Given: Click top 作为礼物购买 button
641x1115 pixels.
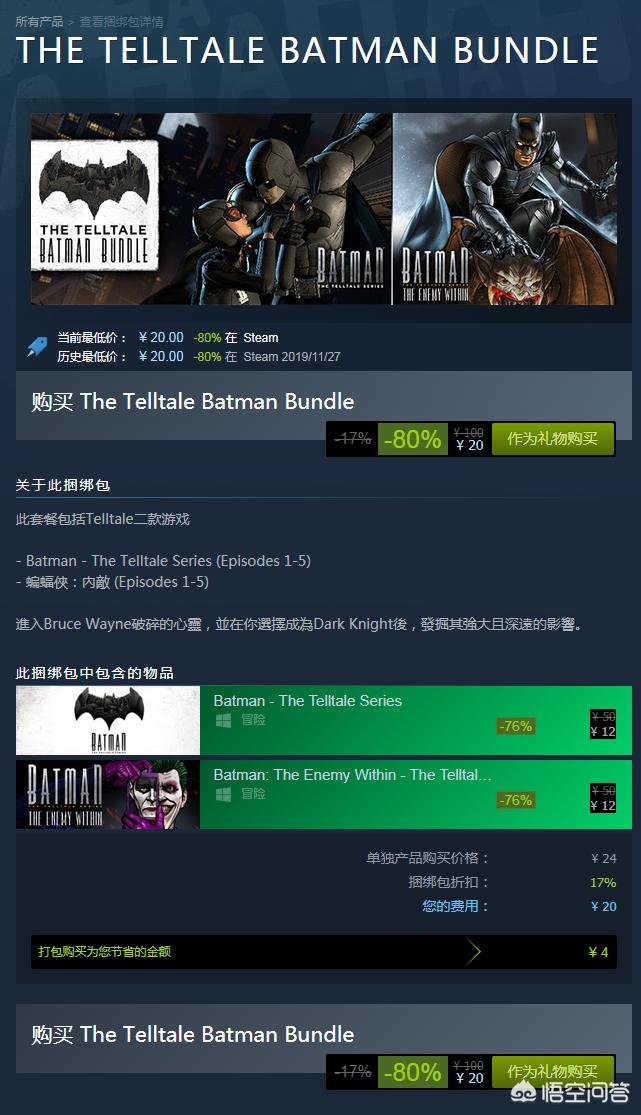Looking at the screenshot, I should 552,439.
